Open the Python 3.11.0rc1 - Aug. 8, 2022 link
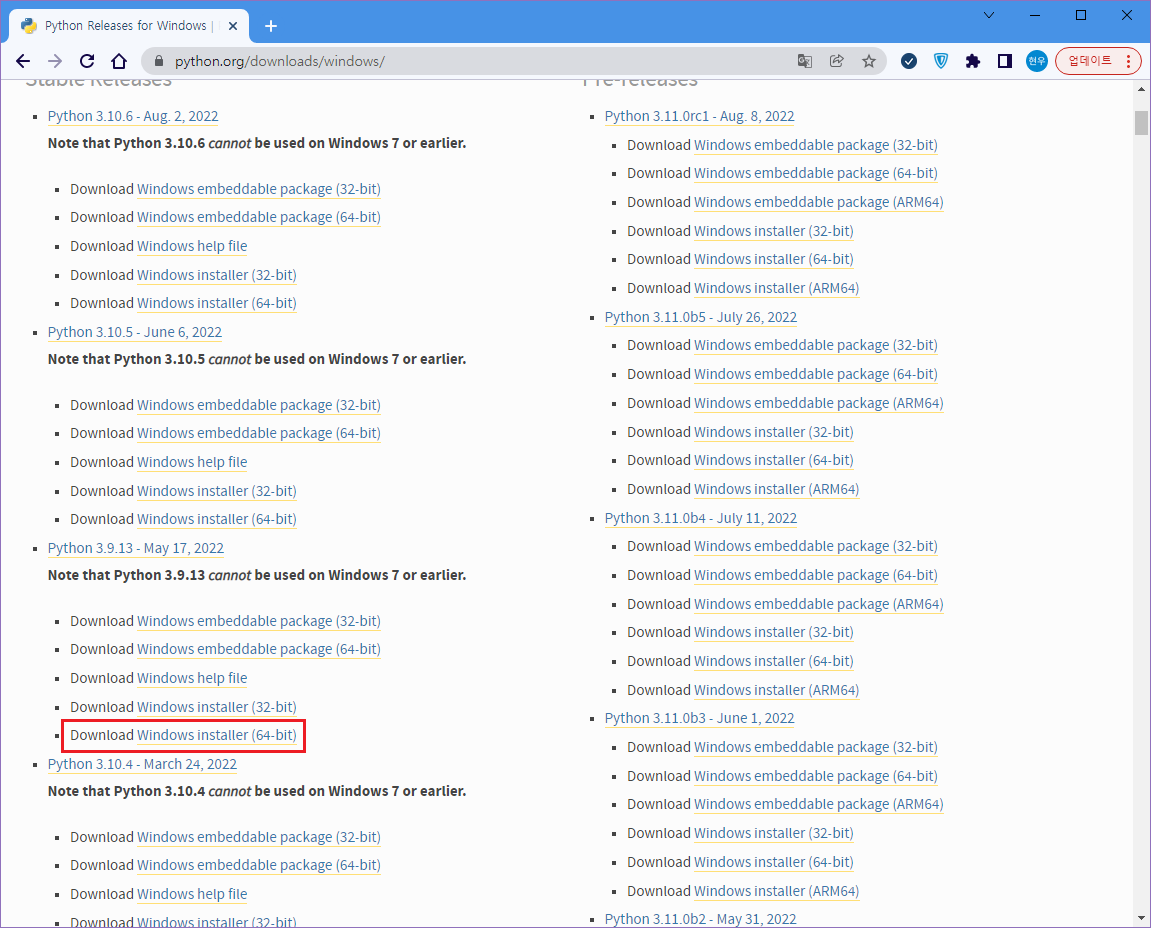This screenshot has width=1151, height=928. [700, 116]
